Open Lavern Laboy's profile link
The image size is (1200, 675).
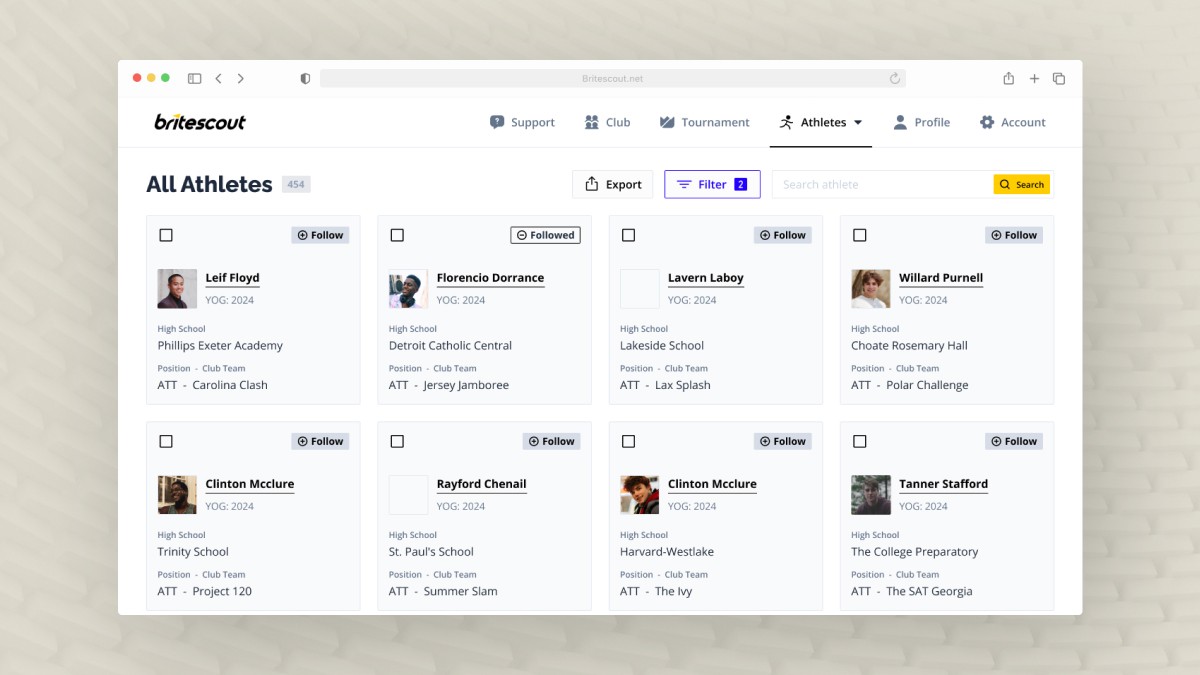pos(706,278)
